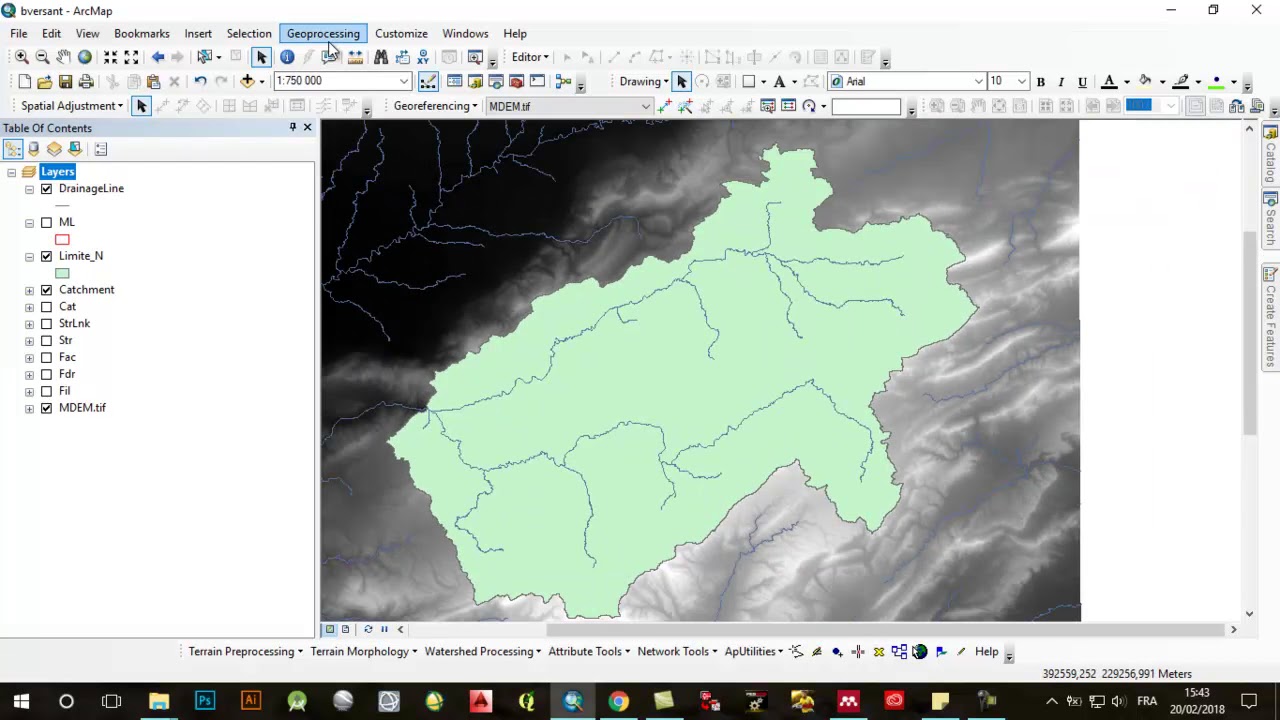Select the Zoom In tool
Screen dimensions: 1280x720
21,57
